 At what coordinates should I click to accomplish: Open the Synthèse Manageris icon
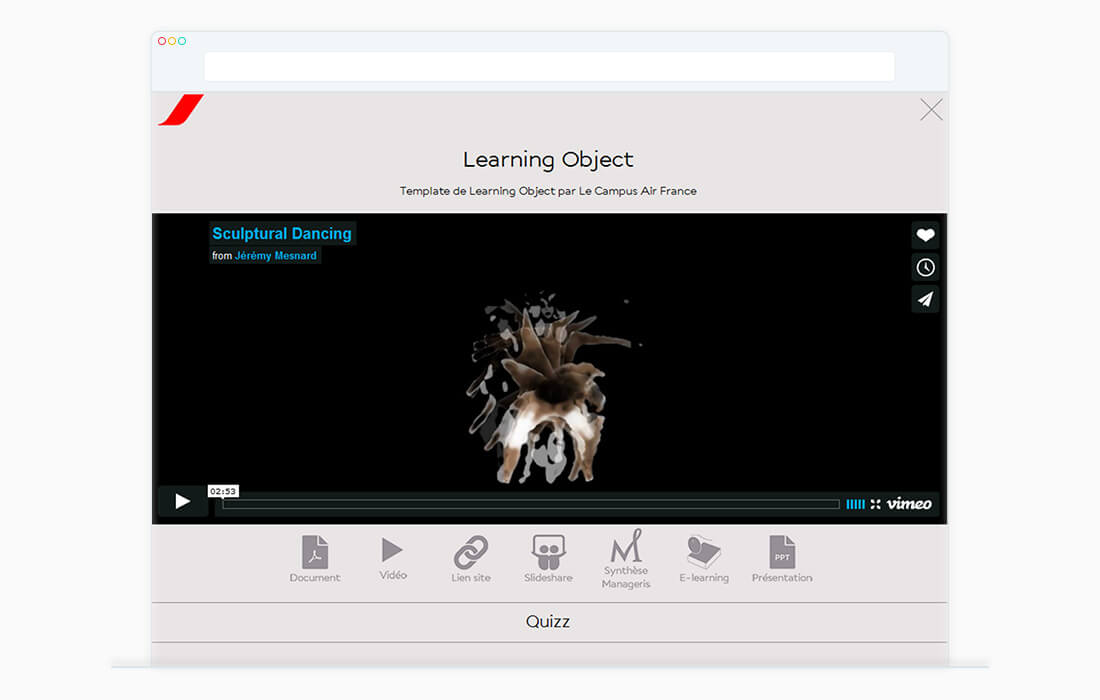626,548
